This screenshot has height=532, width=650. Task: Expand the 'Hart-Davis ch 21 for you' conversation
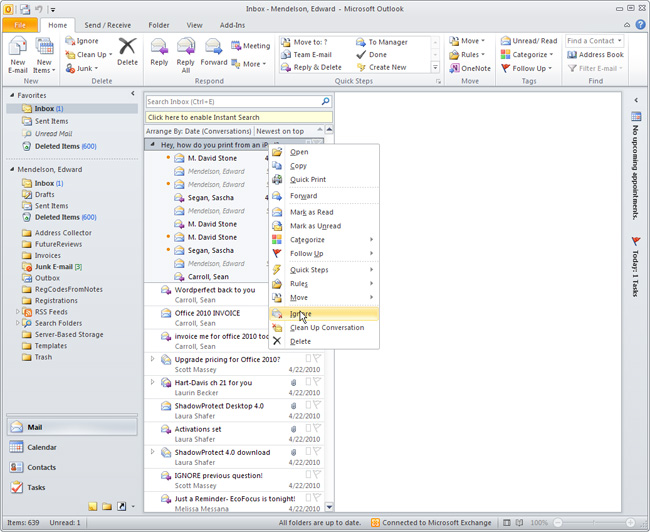153,382
